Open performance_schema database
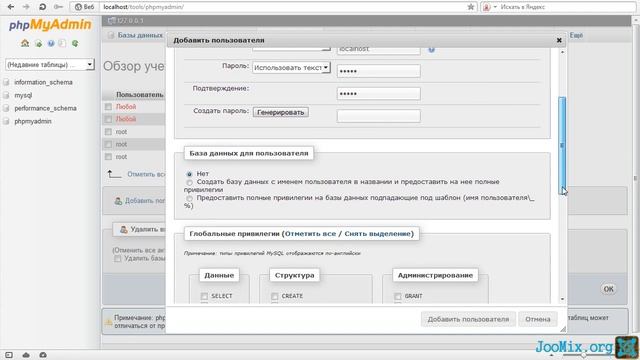The image size is (640, 360). [x=45, y=109]
